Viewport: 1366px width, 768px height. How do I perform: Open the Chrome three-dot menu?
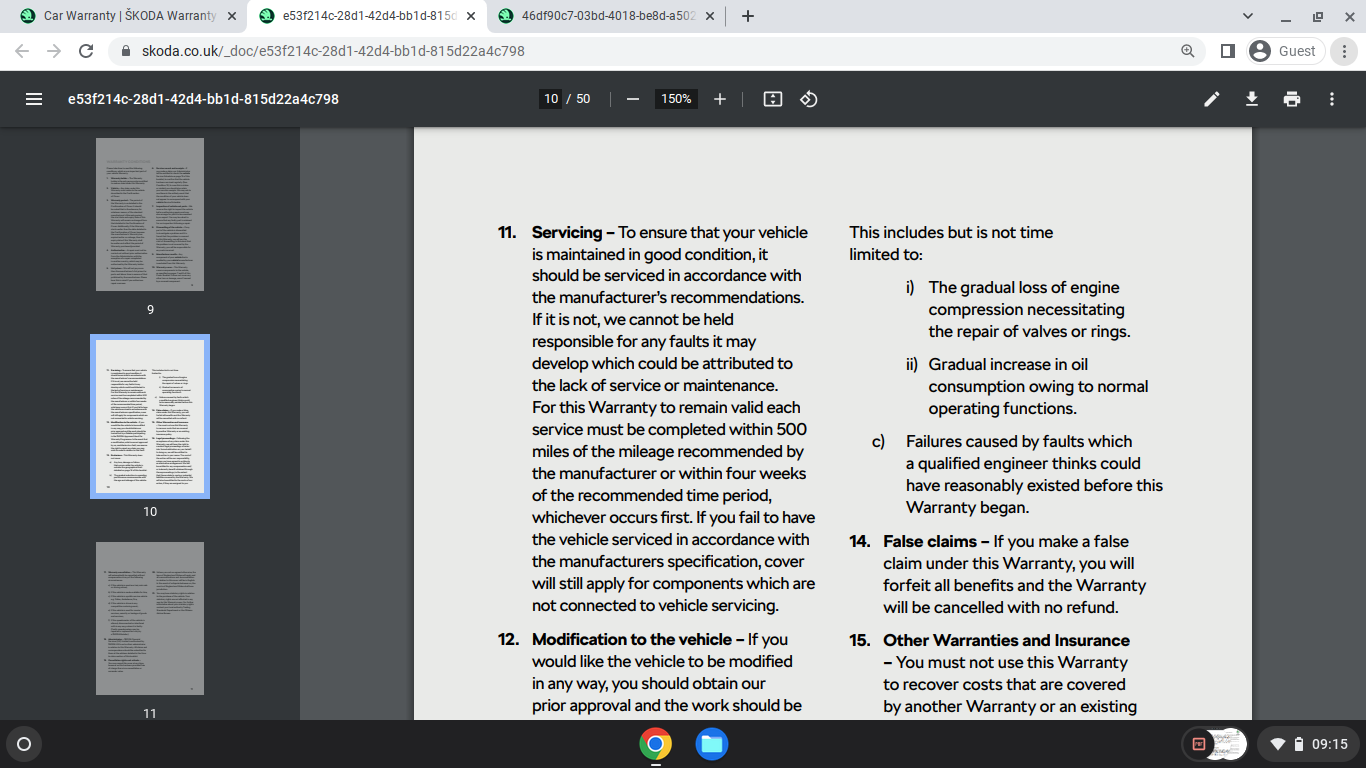coord(1346,51)
